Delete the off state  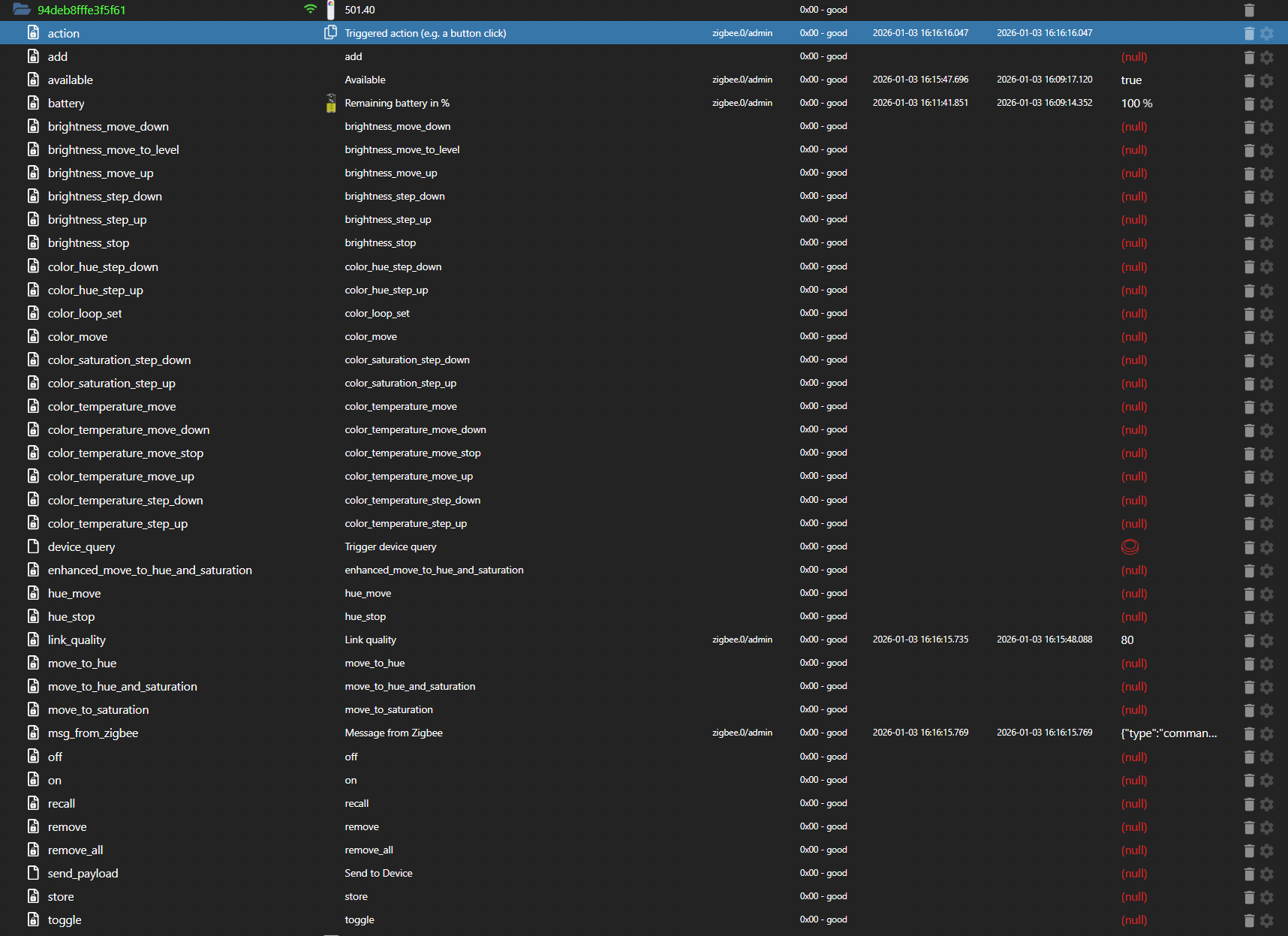1249,757
